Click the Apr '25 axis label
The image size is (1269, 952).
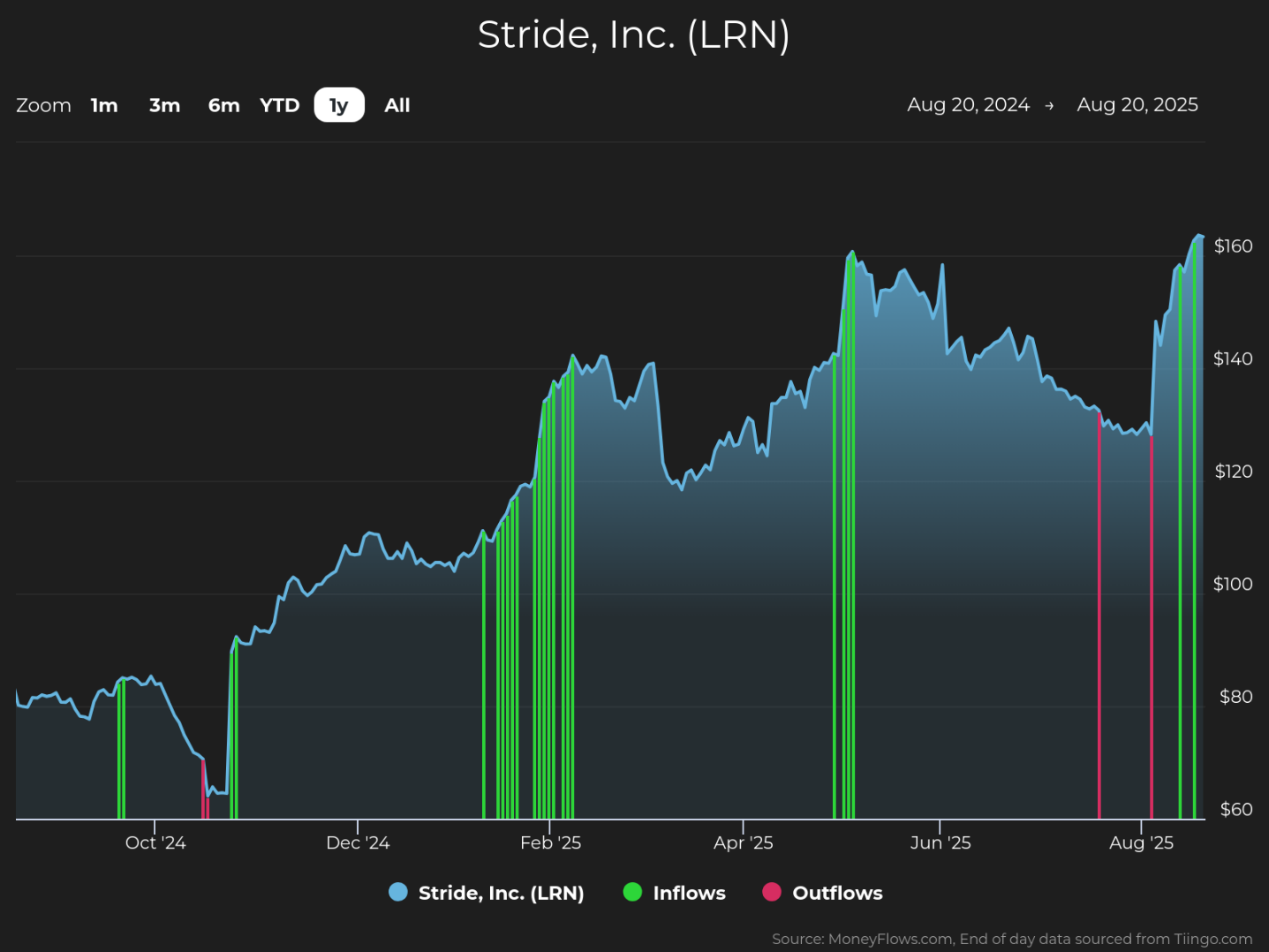click(743, 842)
